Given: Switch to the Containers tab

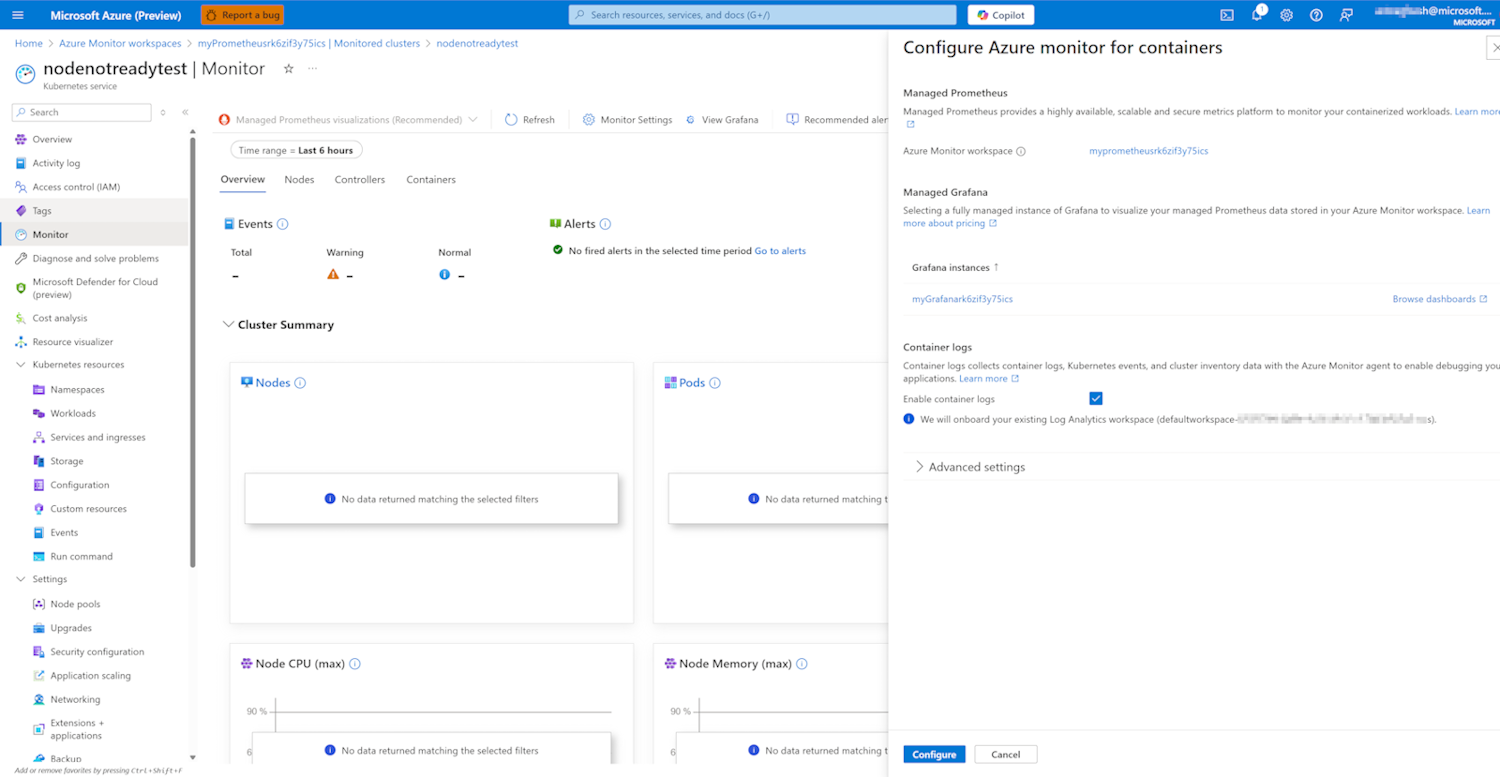Looking at the screenshot, I should pyautogui.click(x=431, y=180).
